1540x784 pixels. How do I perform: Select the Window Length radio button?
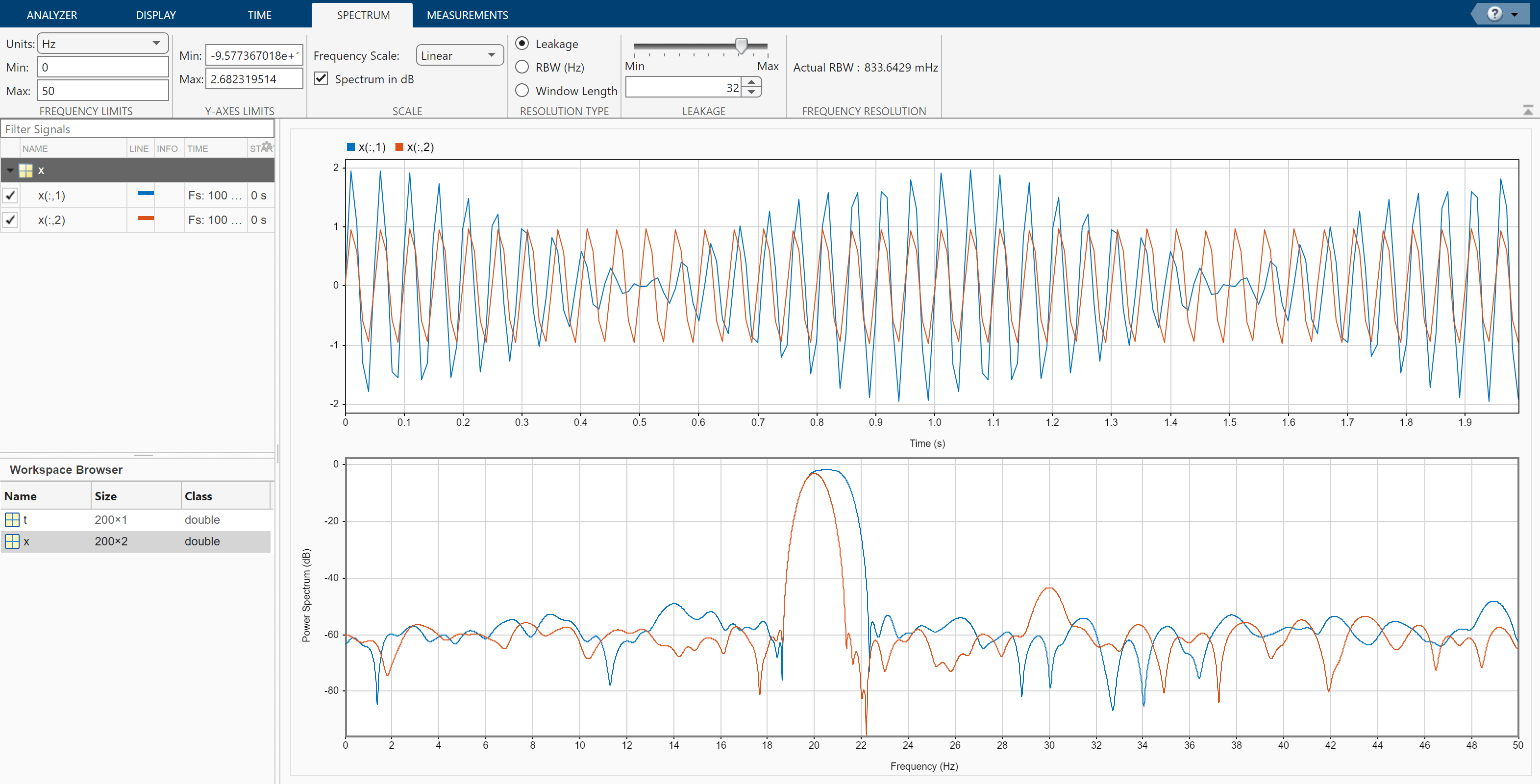522,90
